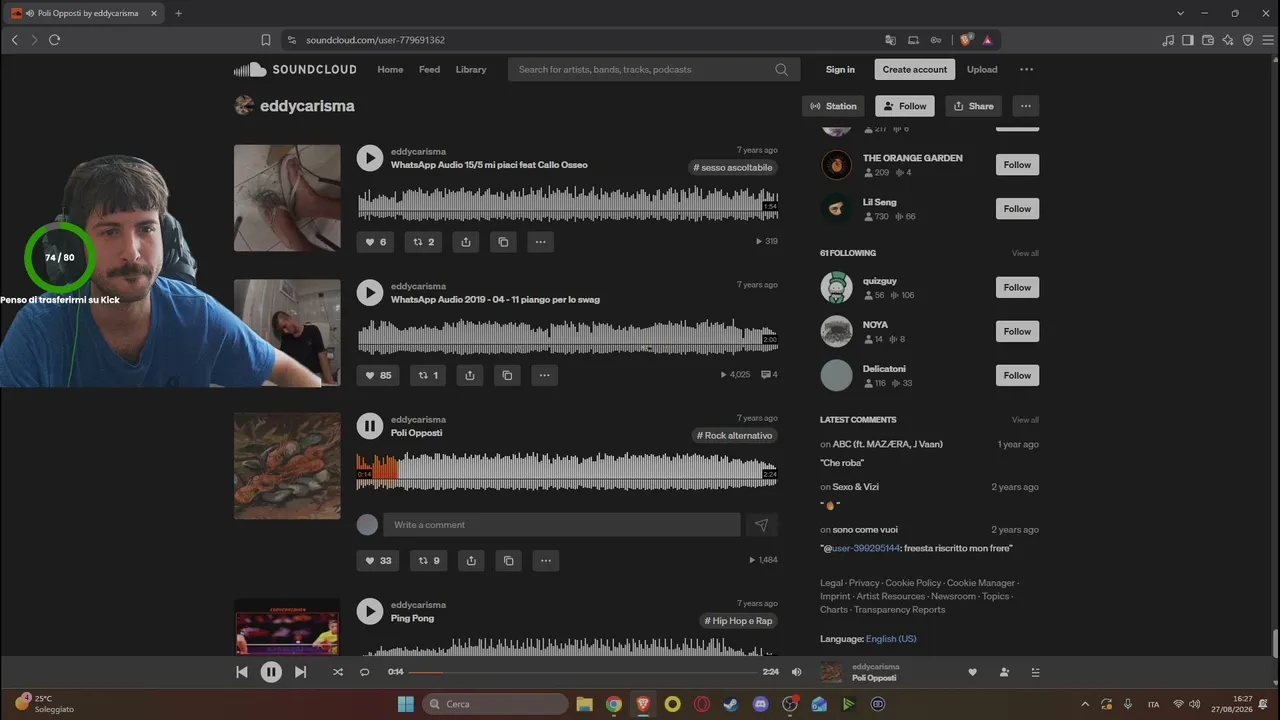
Task: Open the Upload page from the header
Action: [982, 70]
